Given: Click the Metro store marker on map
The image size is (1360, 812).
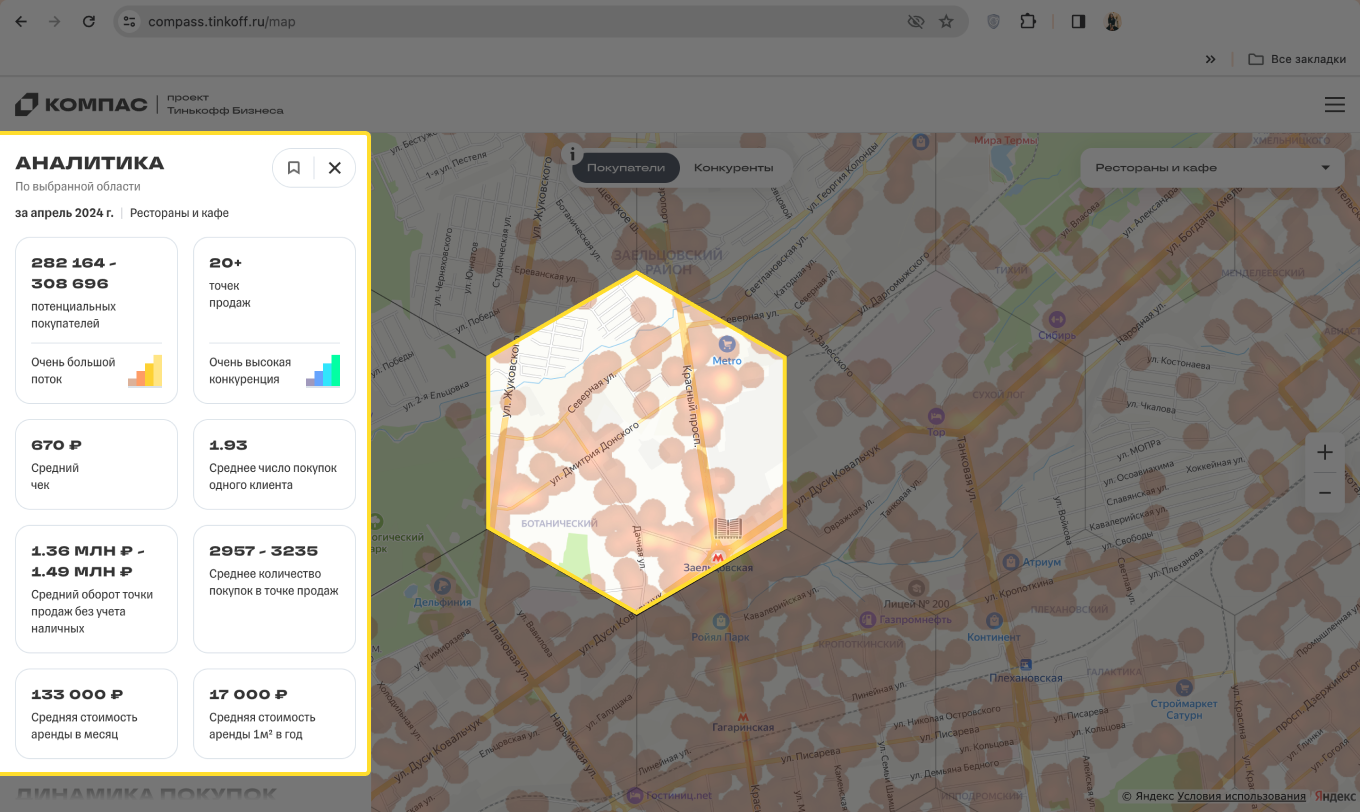Looking at the screenshot, I should tap(726, 344).
